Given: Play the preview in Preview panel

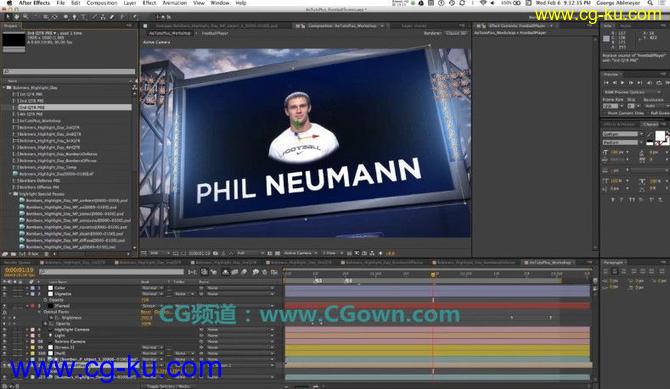Looking at the screenshot, I should [623, 83].
